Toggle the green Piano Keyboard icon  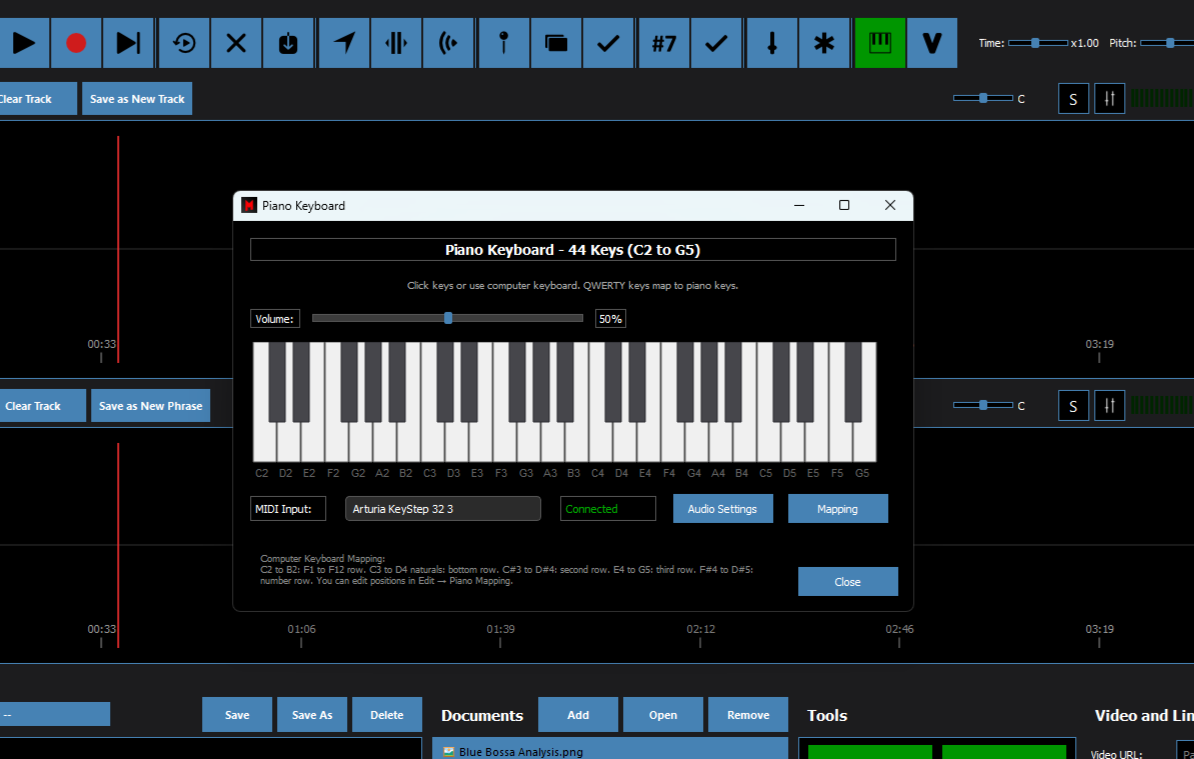[x=879, y=42]
